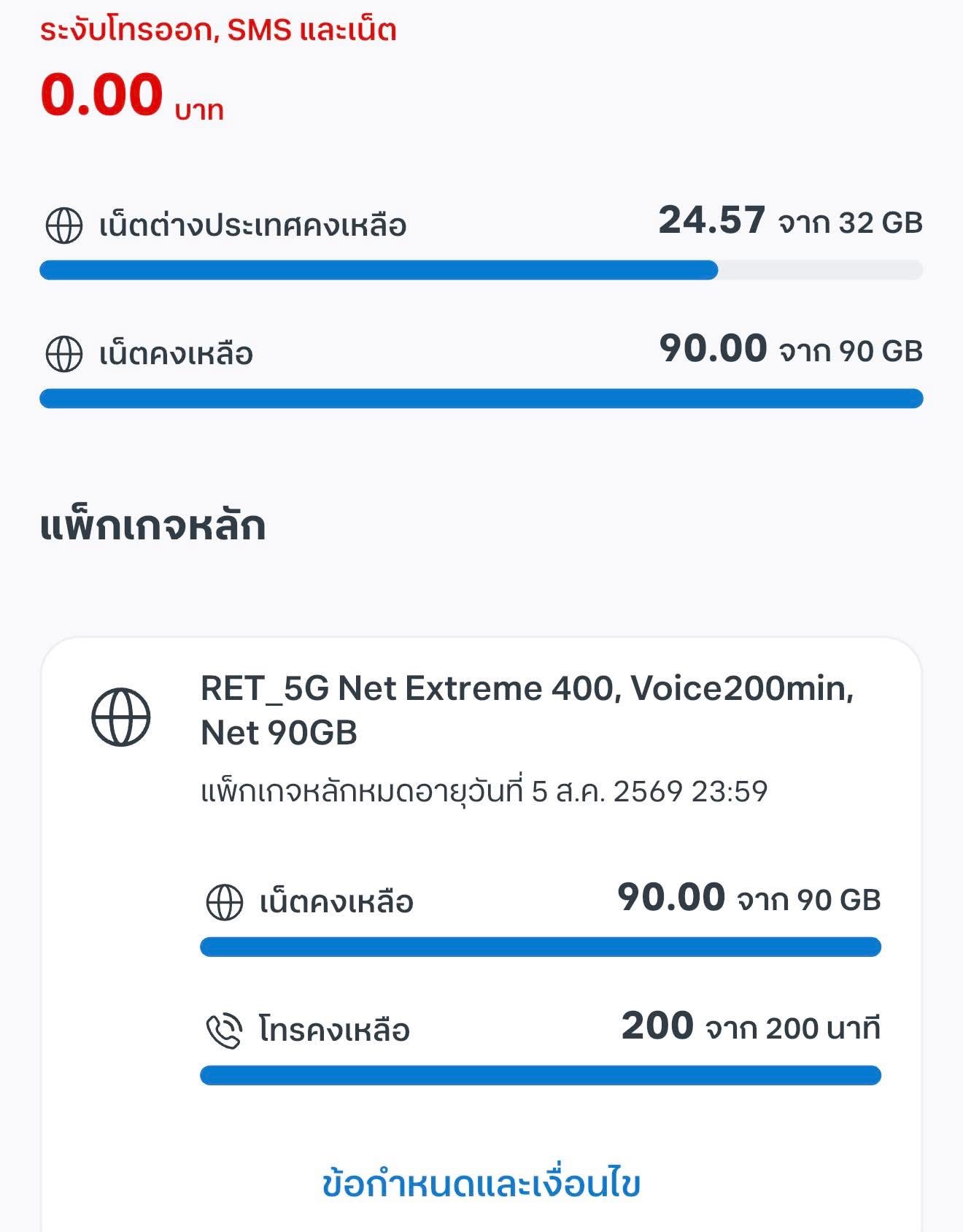Image resolution: width=963 pixels, height=1232 pixels.
Task: Tap the large globe icon in package card
Action: point(121,717)
